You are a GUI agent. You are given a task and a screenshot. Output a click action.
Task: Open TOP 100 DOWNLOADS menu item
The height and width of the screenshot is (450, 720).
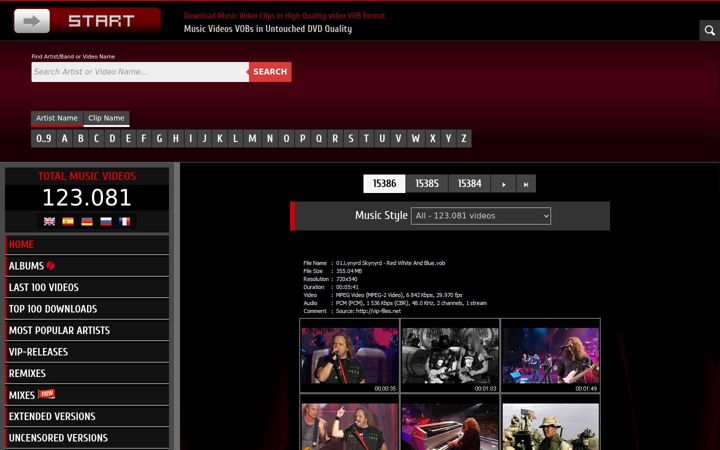87,309
